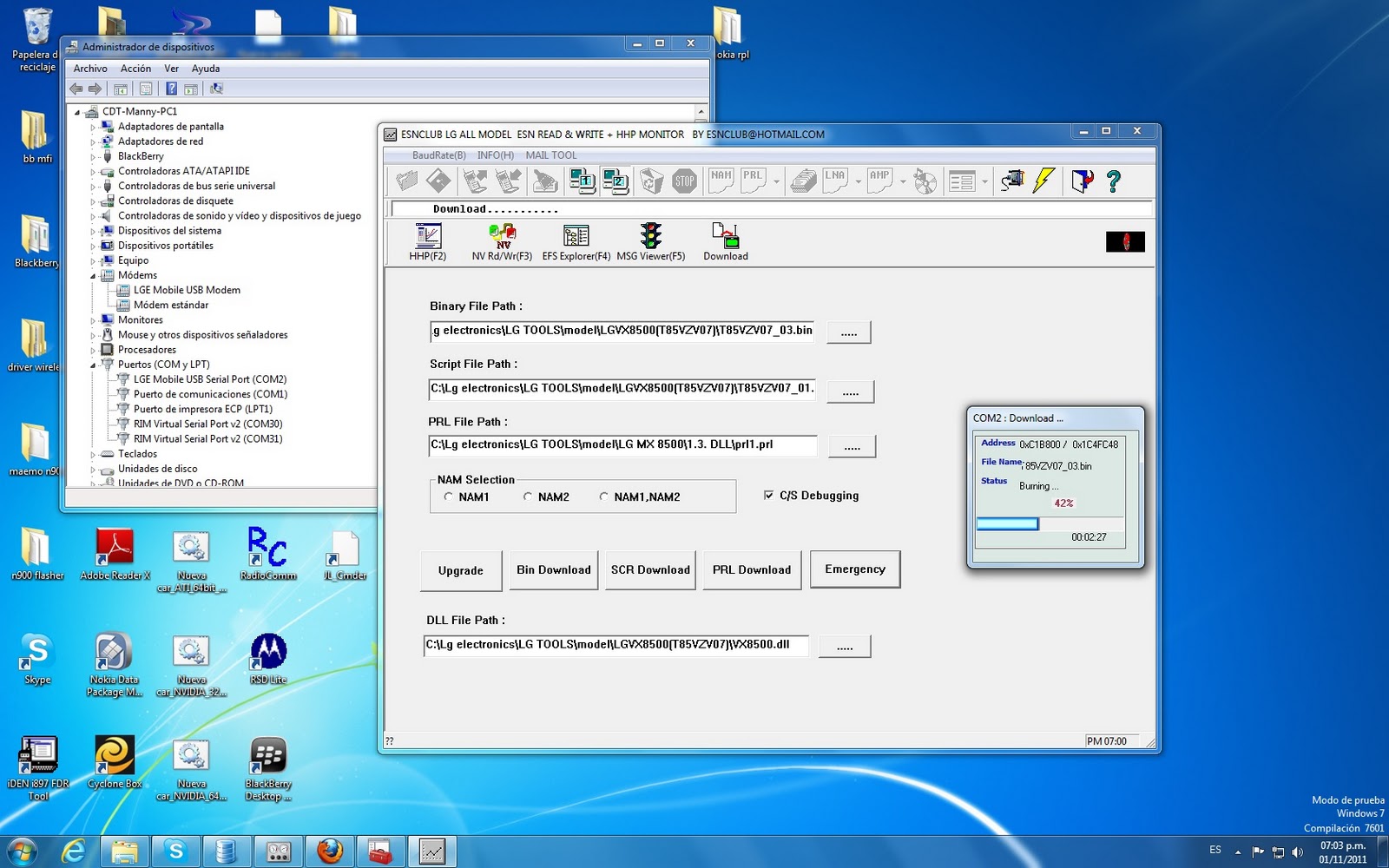Click the open folder toolbar icon
1389x868 pixels.
tap(406, 181)
